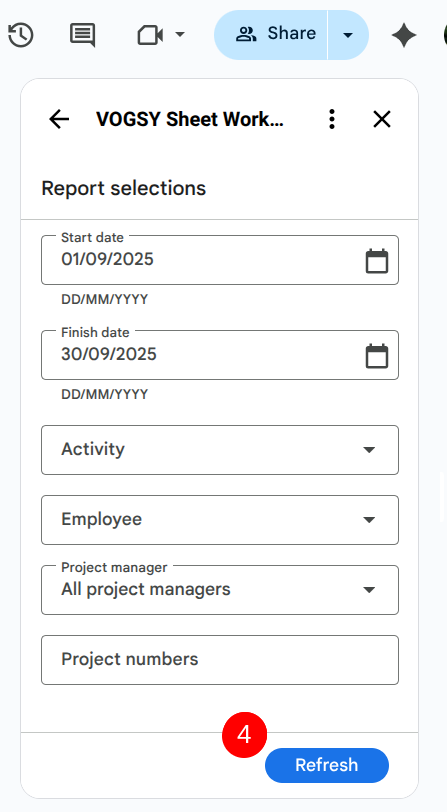
Task: Go back with the left arrow
Action: tap(59, 120)
